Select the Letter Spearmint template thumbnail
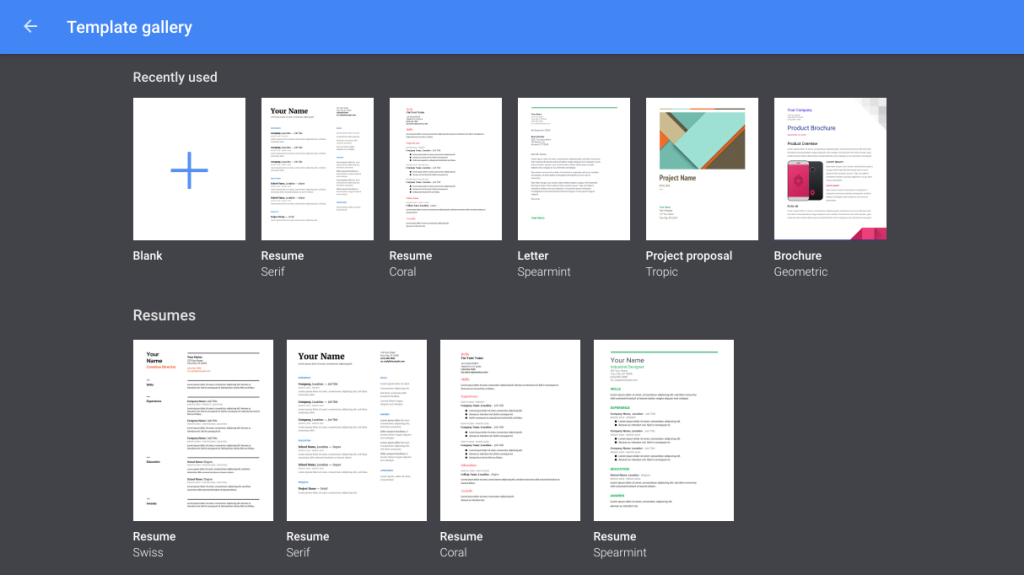Screen dimensions: 1024x575 [x=573, y=169]
